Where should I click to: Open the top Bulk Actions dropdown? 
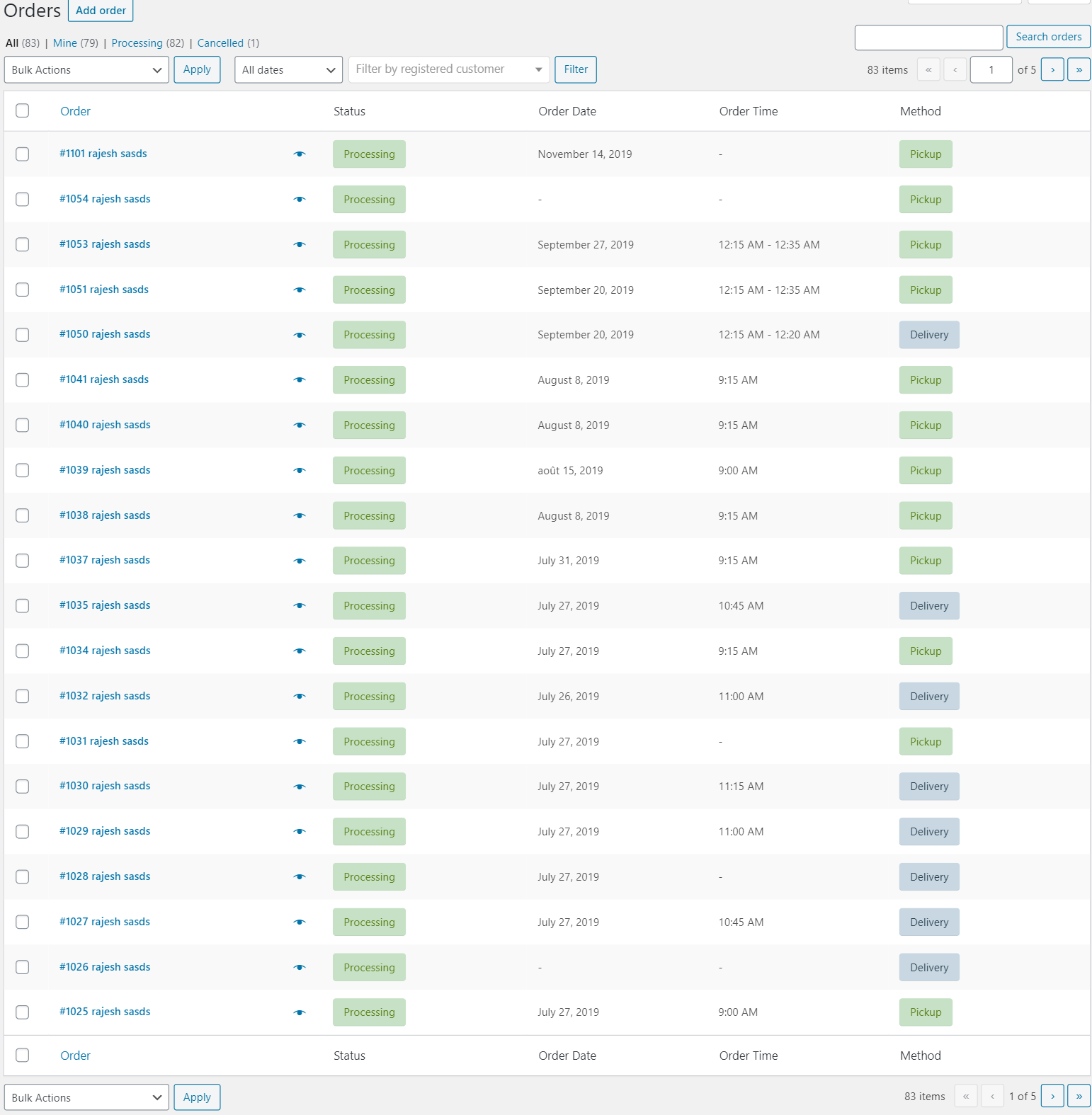tap(86, 69)
